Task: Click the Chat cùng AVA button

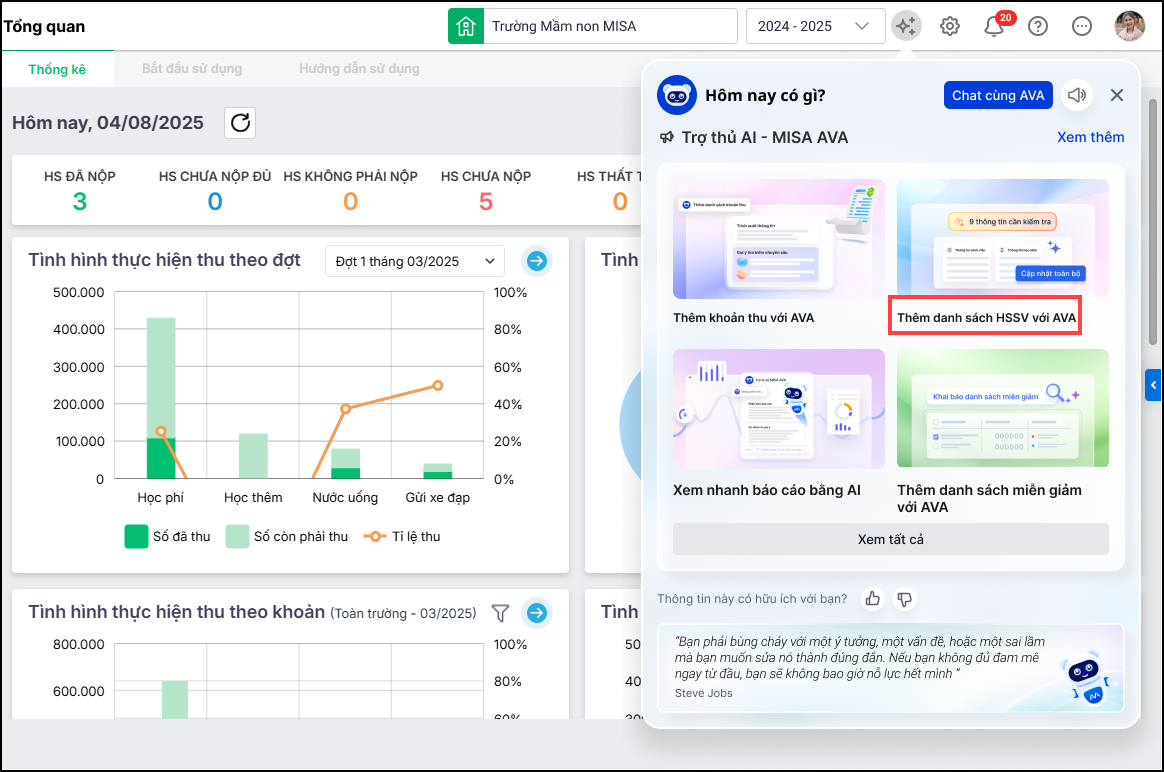Action: pyautogui.click(x=998, y=95)
